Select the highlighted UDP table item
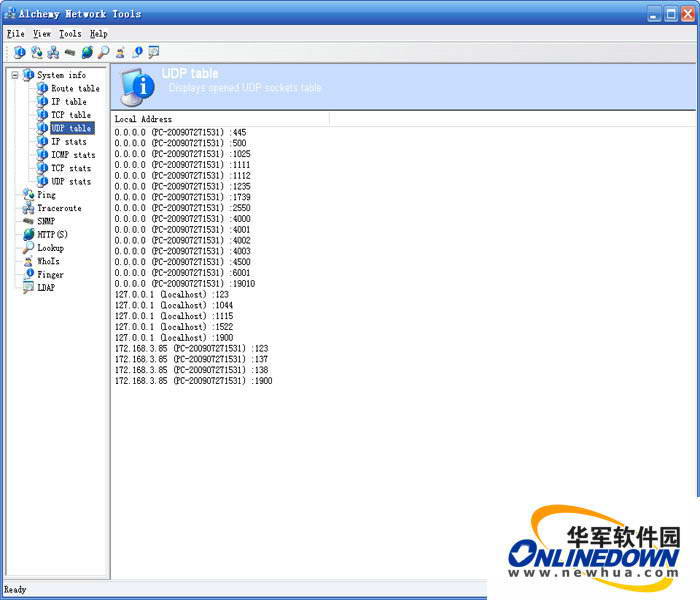Viewport: 700px width, 600px height. pyautogui.click(x=71, y=129)
